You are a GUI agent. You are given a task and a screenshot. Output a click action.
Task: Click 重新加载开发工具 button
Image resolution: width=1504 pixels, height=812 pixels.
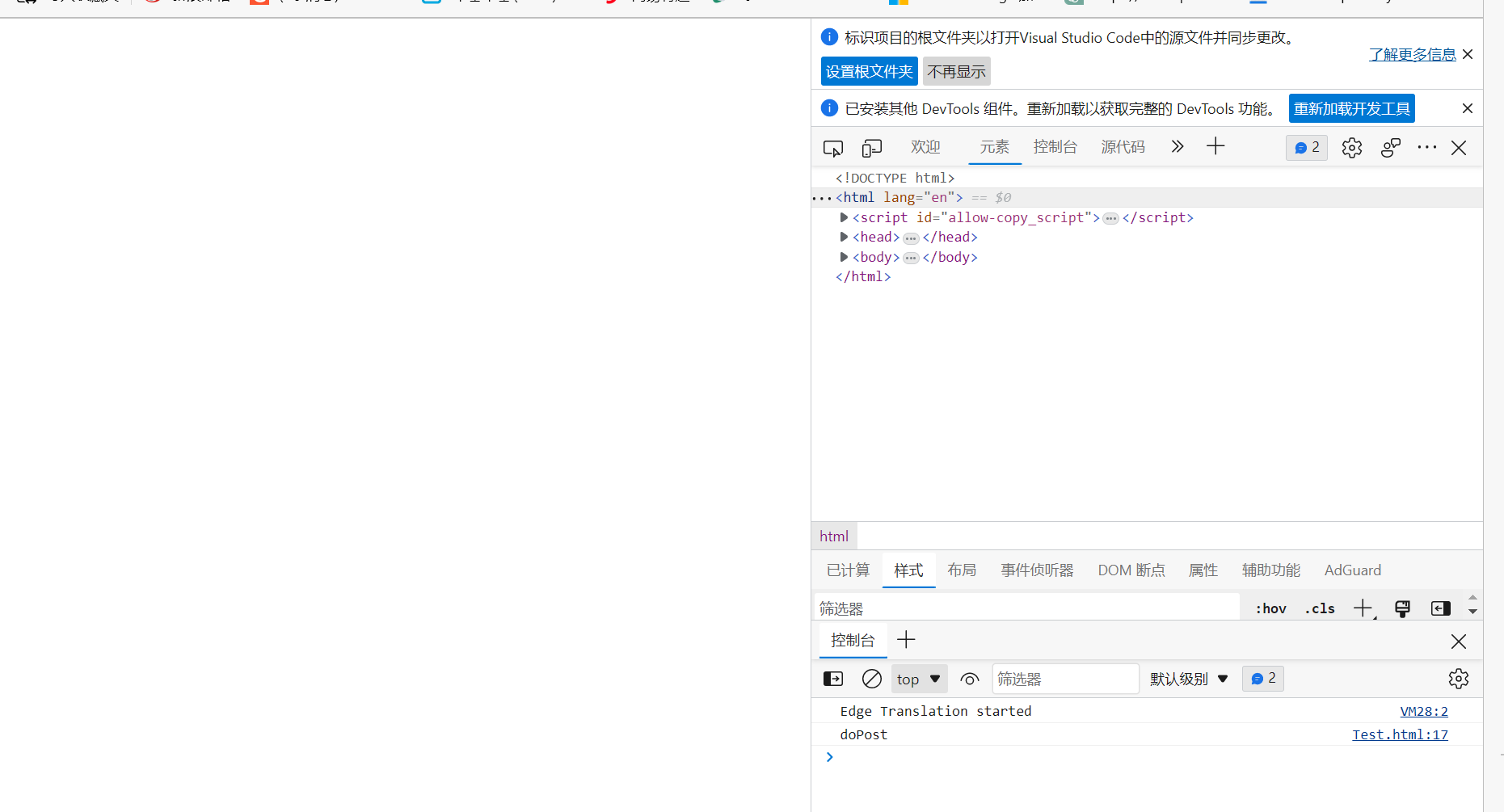(x=1352, y=108)
